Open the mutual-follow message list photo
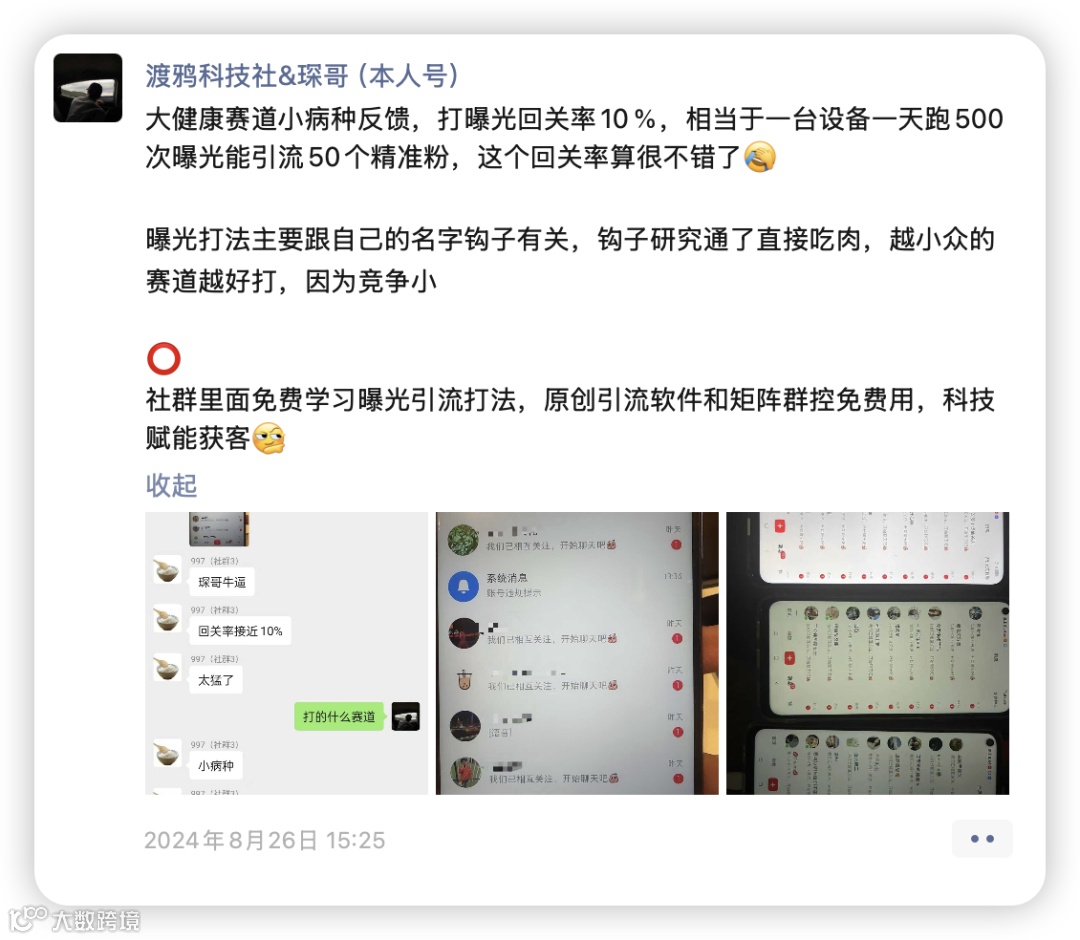 [577, 653]
